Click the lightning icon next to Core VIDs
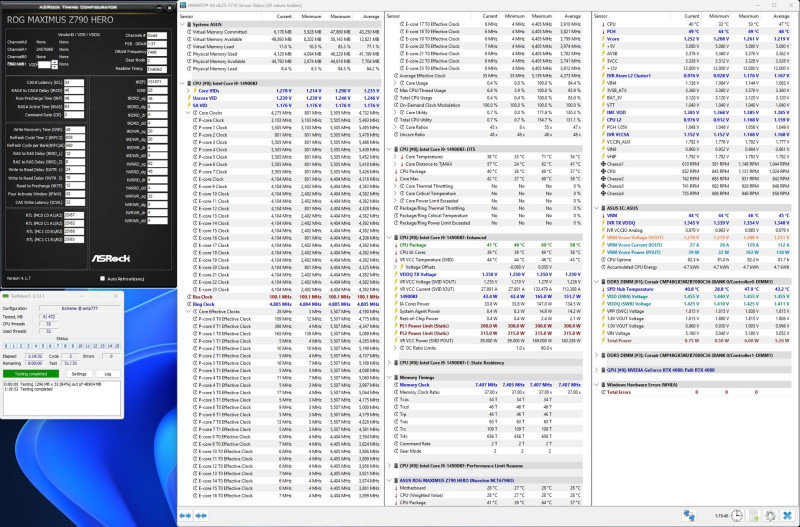The image size is (800, 527). click(195, 91)
